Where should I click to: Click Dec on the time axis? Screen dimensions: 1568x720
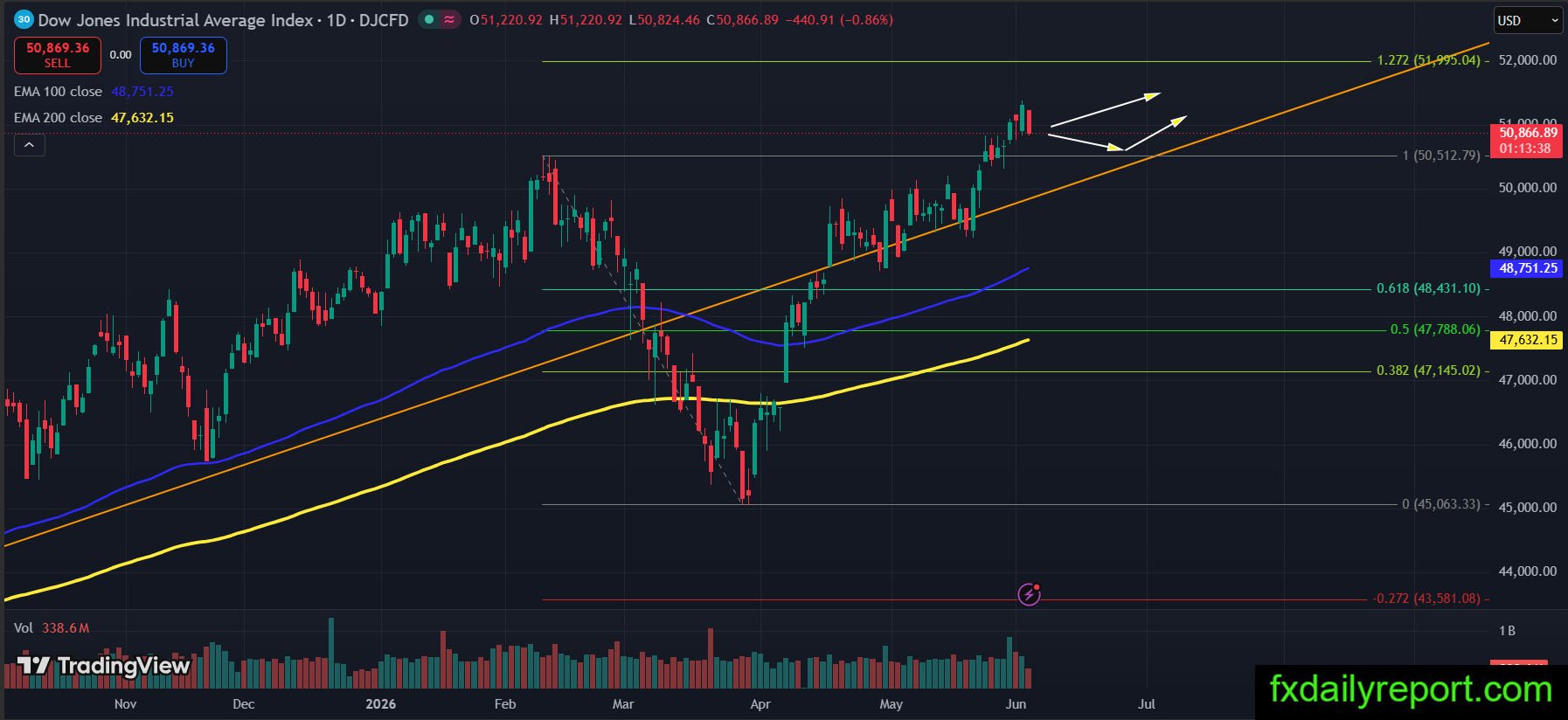pos(244,704)
